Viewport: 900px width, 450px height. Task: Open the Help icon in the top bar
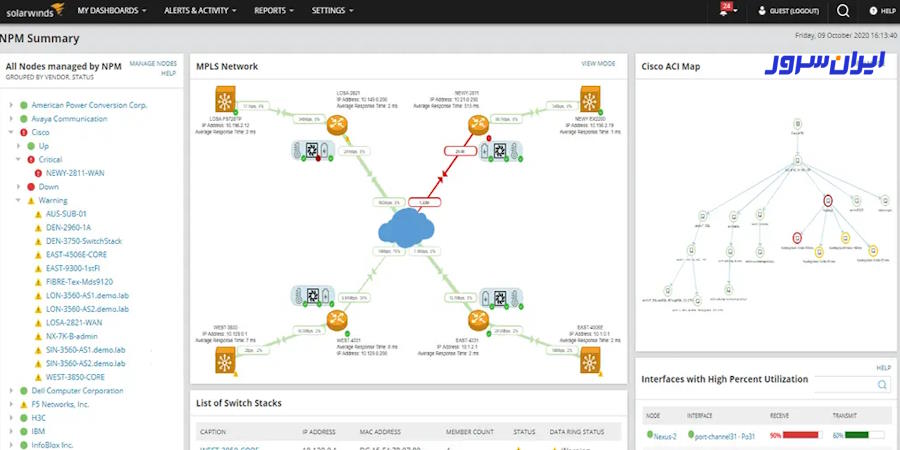[x=872, y=10]
